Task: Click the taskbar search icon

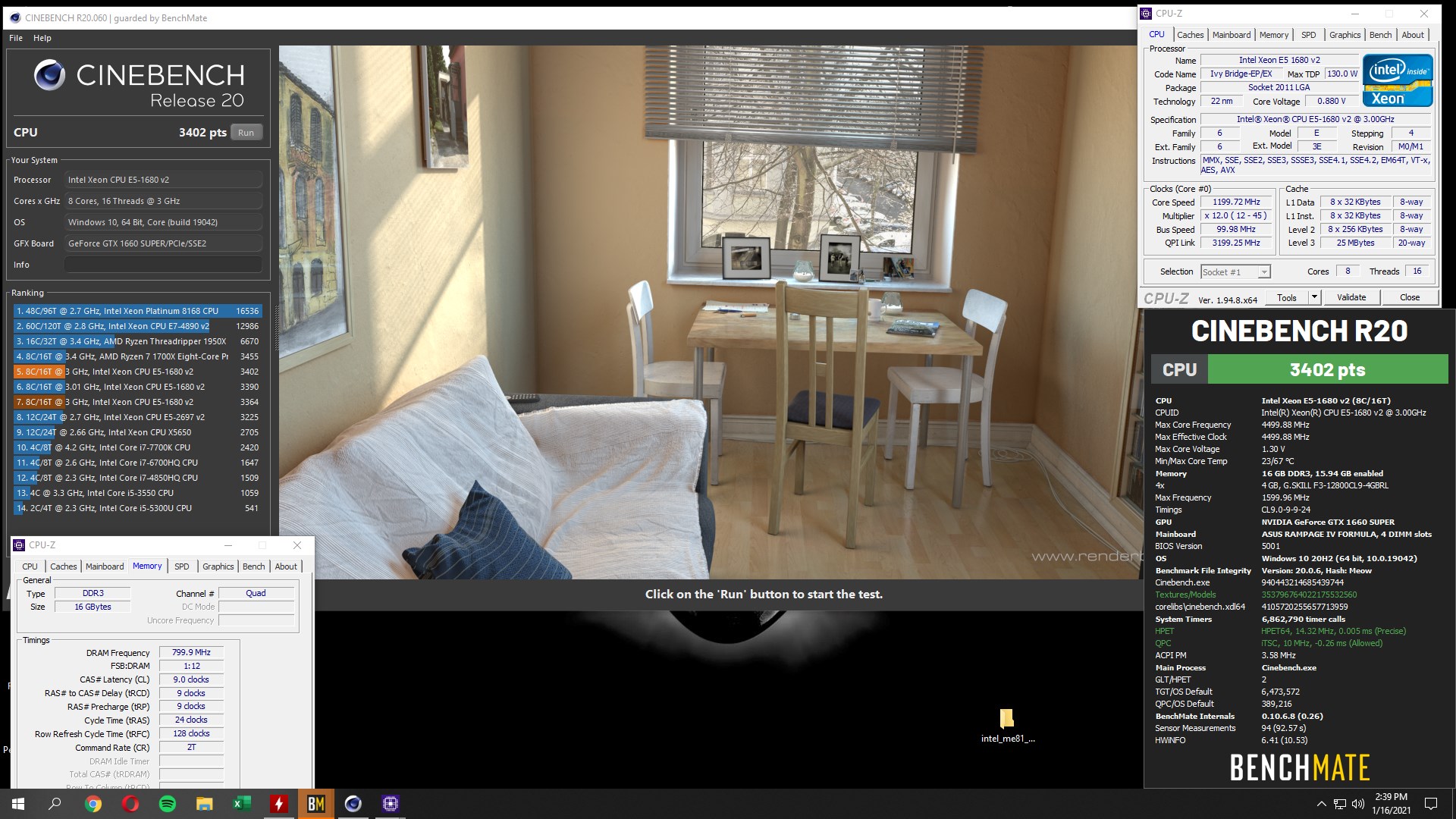Action: pos(55,804)
